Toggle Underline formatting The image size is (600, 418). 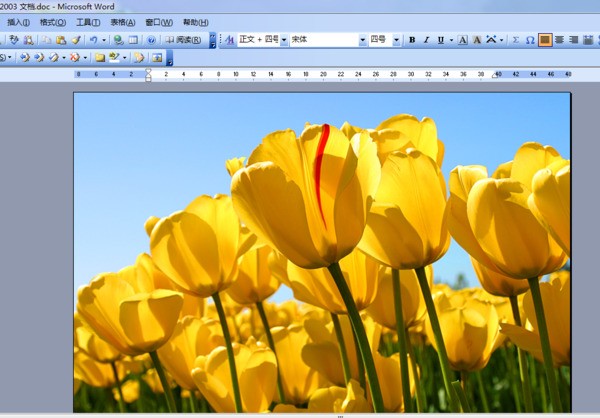tap(442, 40)
